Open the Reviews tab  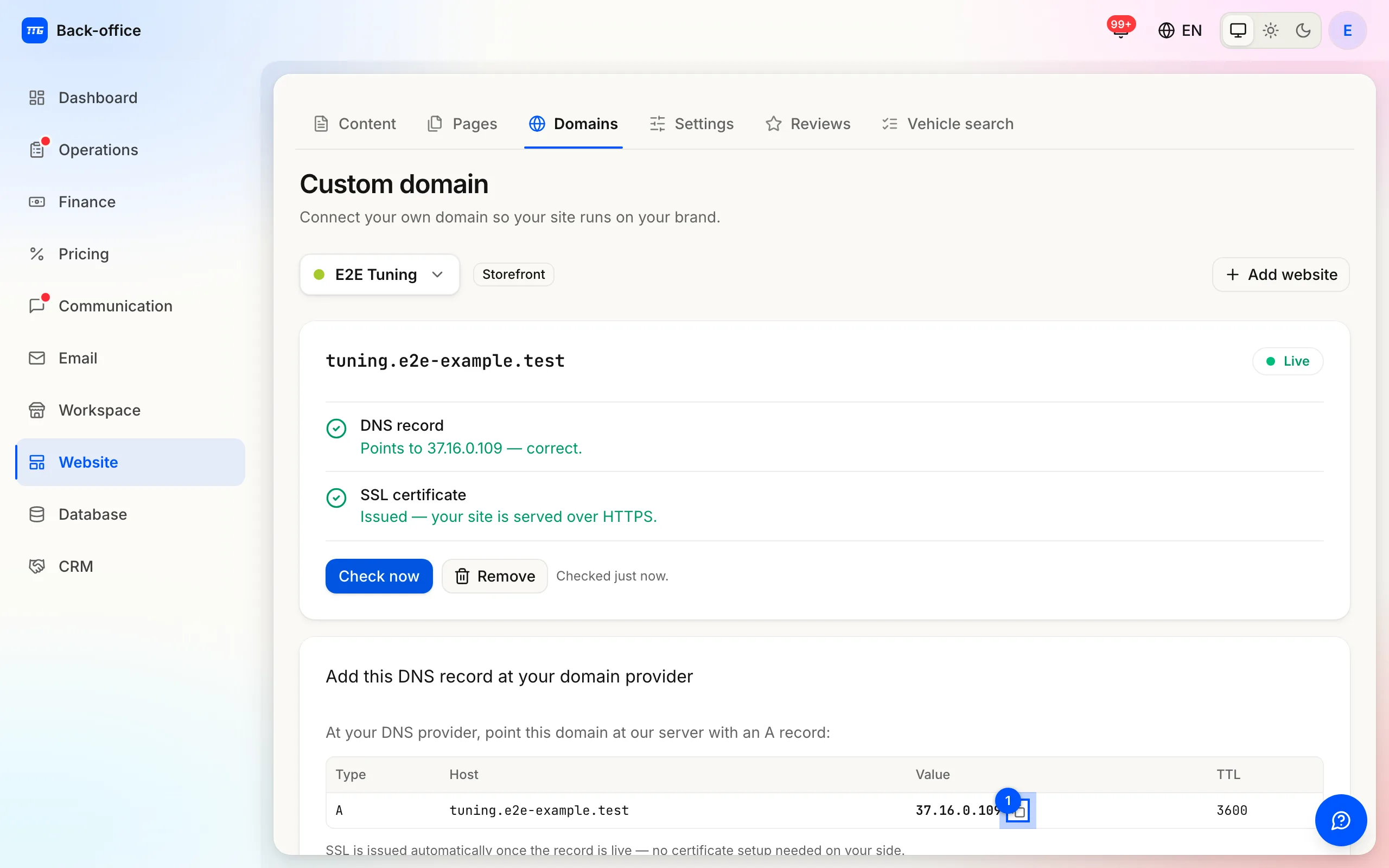[x=808, y=124]
